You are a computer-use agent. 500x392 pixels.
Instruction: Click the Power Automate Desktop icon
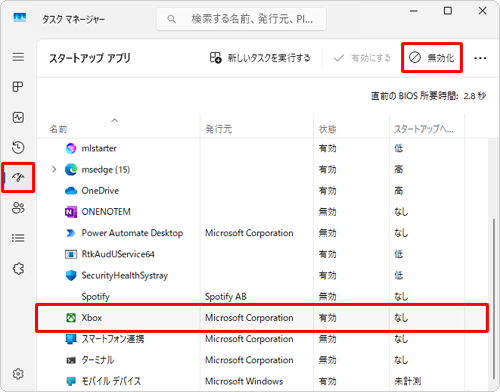71,233
